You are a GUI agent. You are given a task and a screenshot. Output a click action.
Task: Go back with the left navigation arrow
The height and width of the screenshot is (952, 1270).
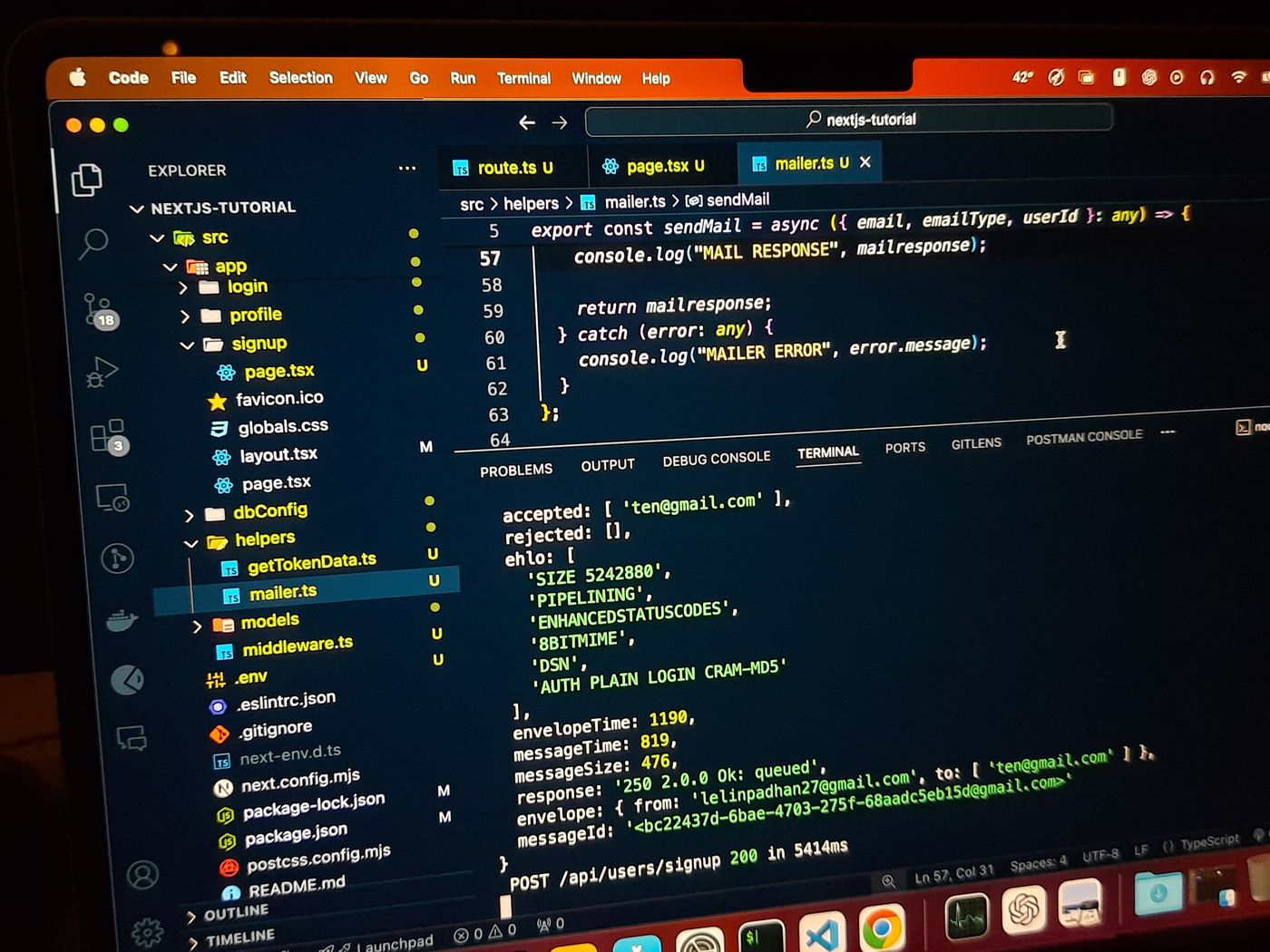[527, 122]
